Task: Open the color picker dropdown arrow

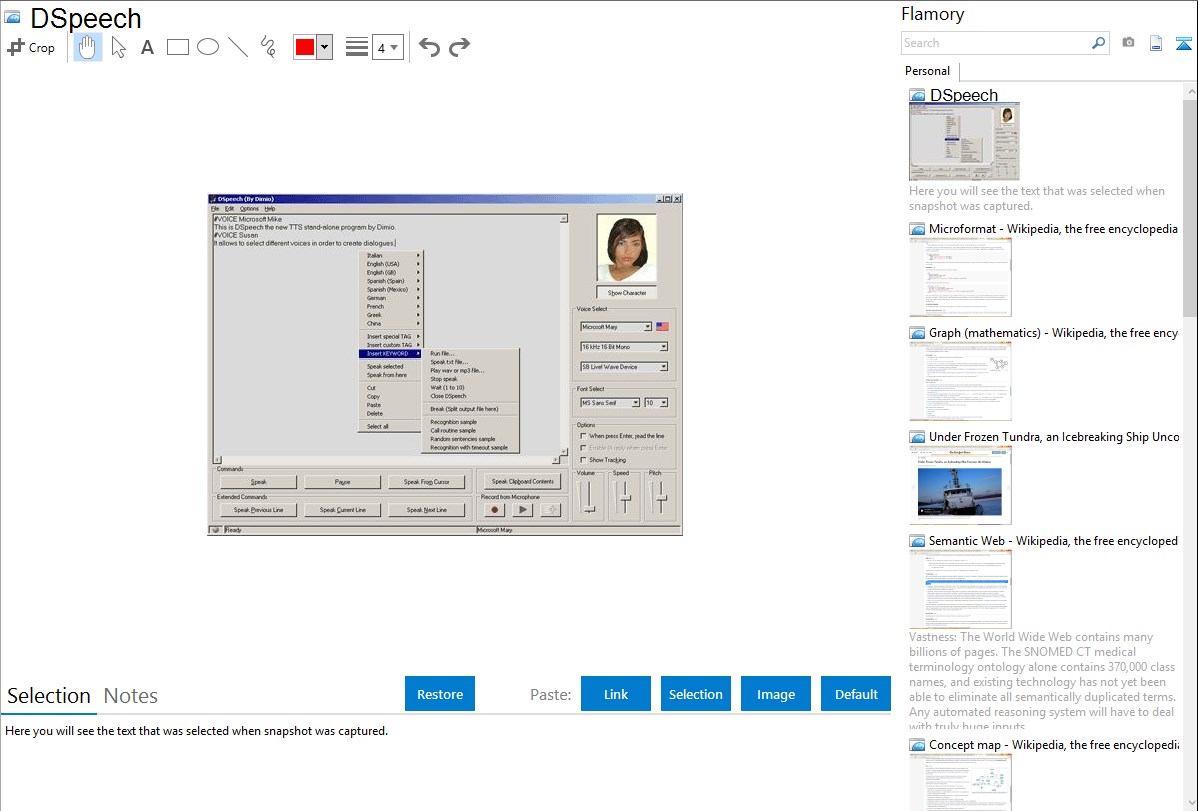Action: click(x=324, y=47)
